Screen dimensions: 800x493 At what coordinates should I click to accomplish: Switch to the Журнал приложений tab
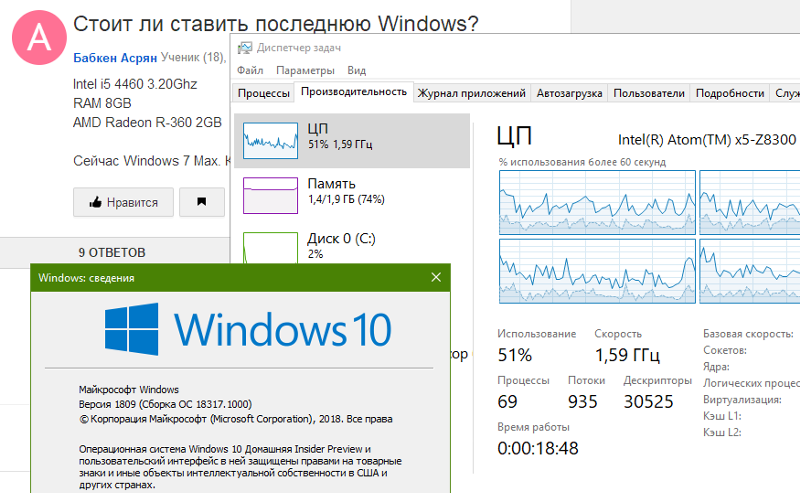point(471,94)
